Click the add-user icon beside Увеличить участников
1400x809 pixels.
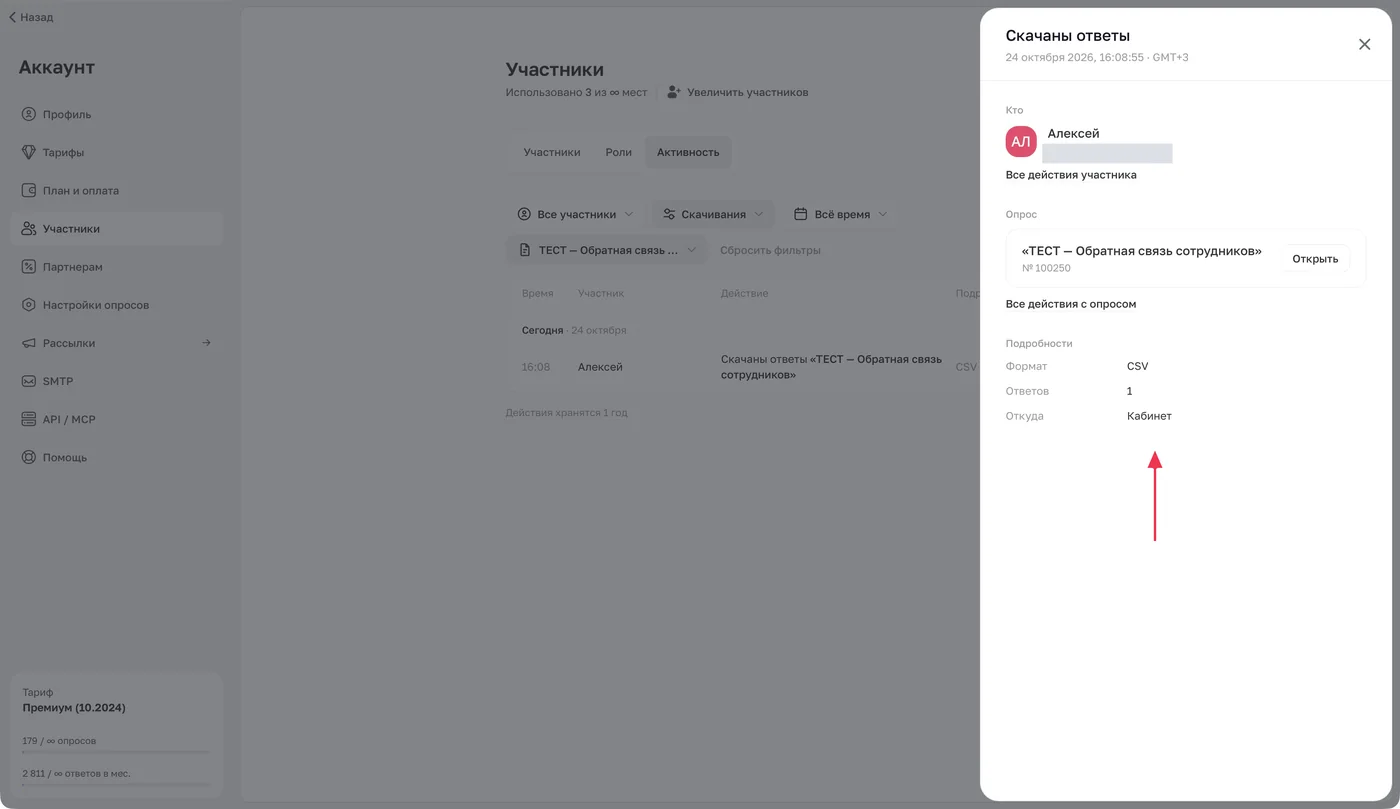[674, 92]
